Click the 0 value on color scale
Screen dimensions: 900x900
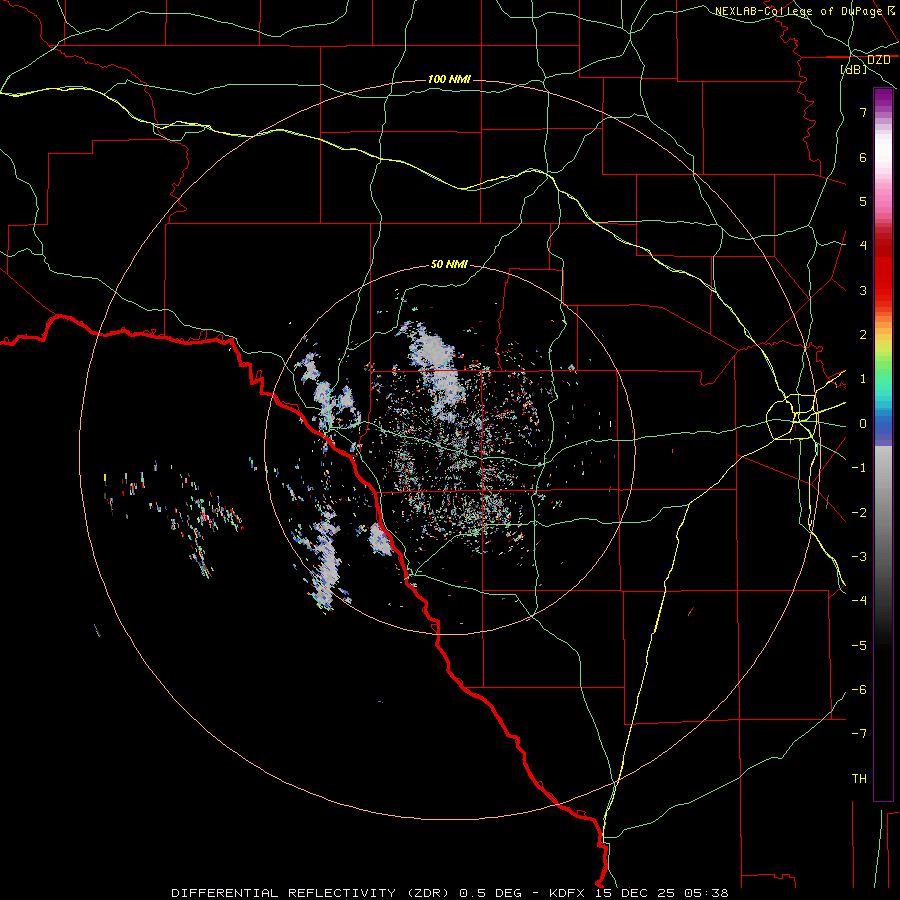coord(863,423)
